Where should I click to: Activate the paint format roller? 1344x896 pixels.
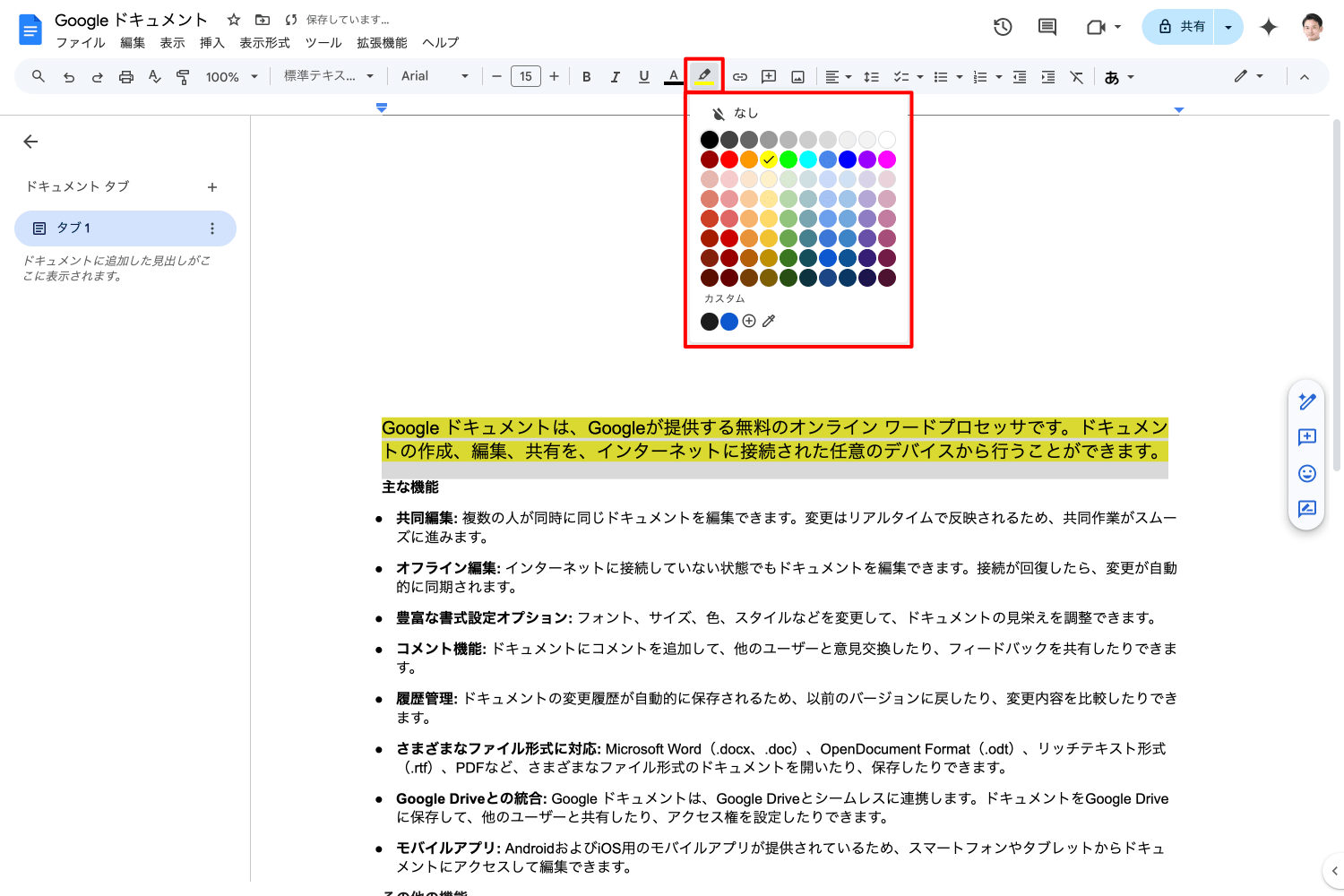click(x=183, y=77)
